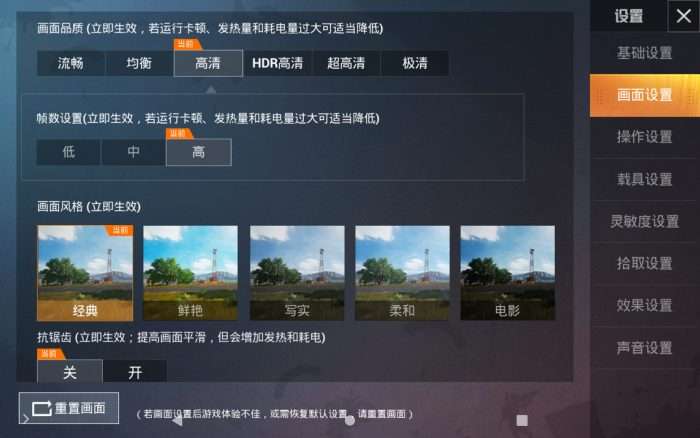Screen dimensions: 700x438
Task: Pick the 鲜艳 style thumbnail
Action: [x=190, y=273]
